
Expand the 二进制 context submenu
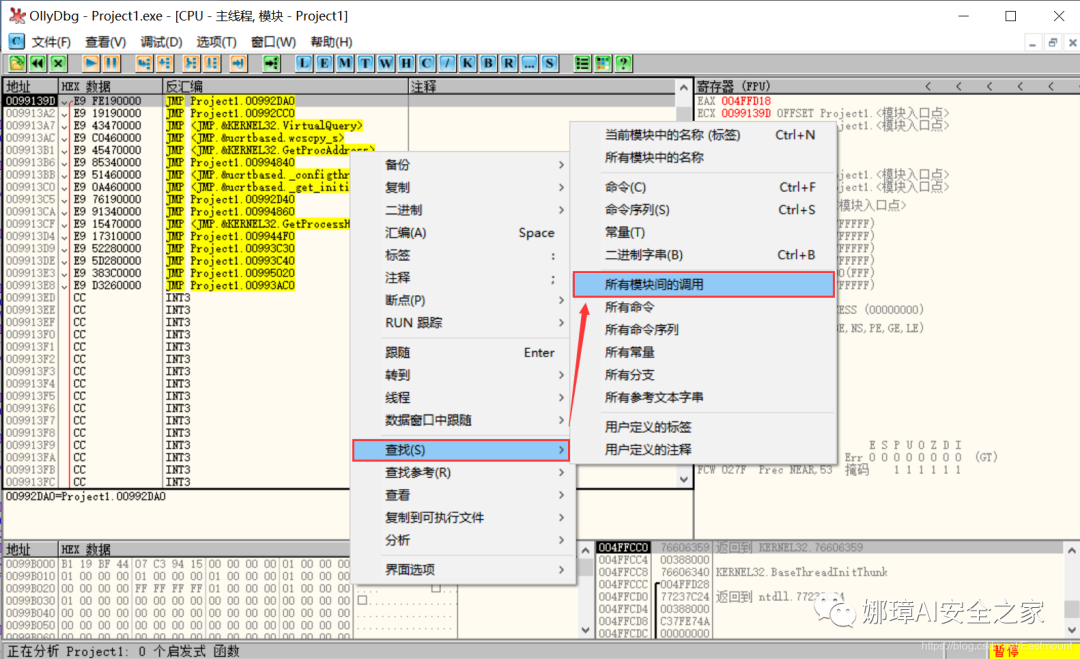pos(463,210)
